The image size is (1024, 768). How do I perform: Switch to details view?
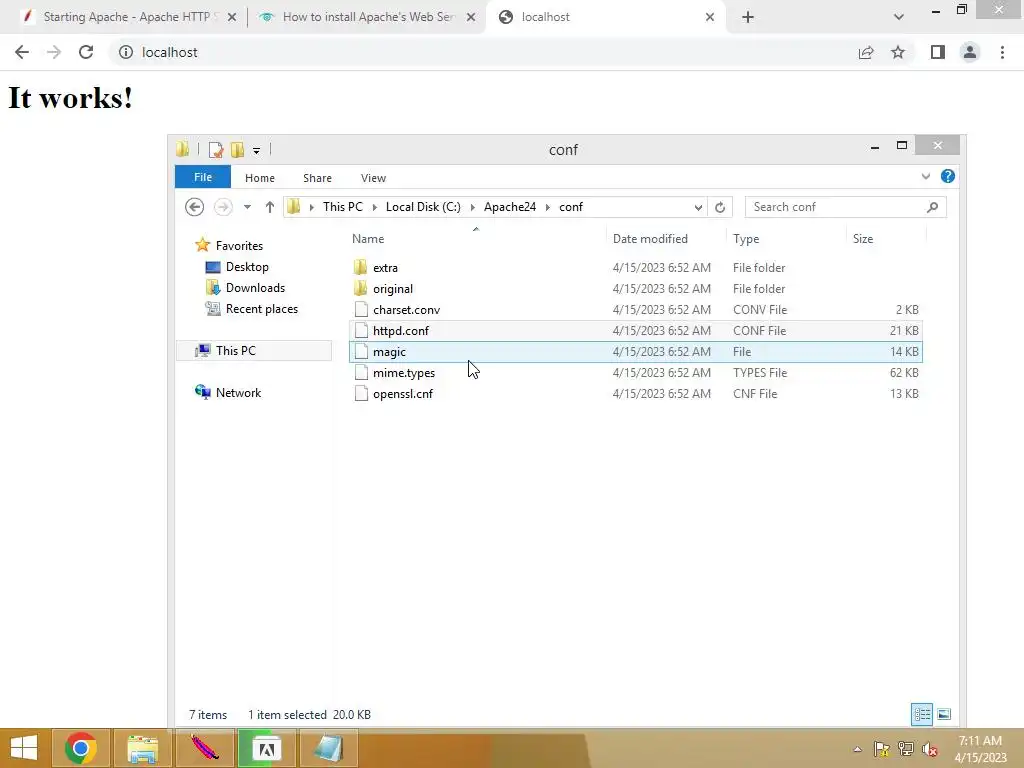(921, 714)
